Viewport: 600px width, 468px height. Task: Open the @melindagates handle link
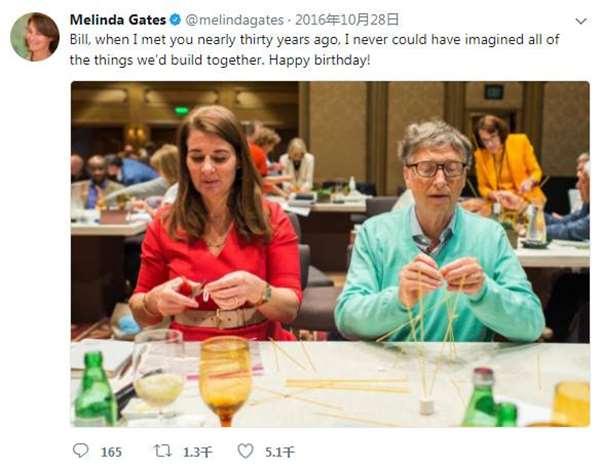234,20
